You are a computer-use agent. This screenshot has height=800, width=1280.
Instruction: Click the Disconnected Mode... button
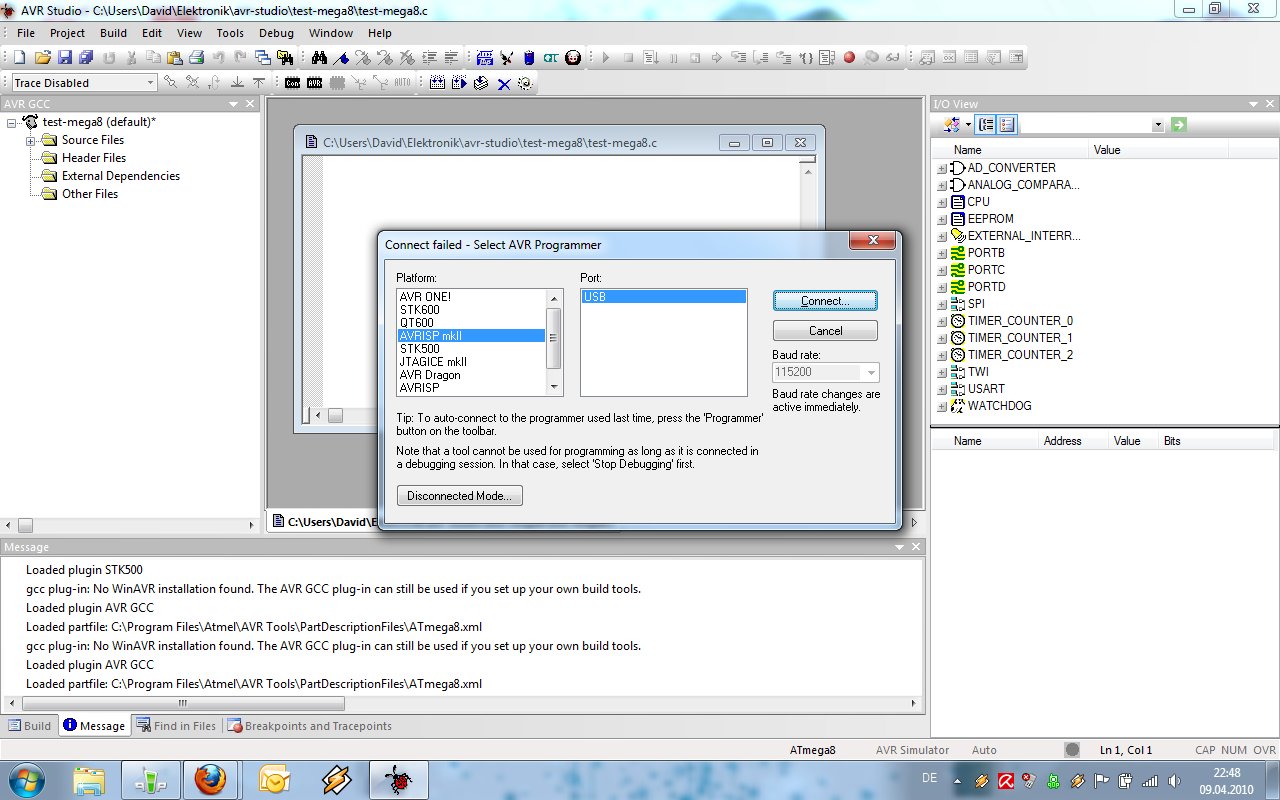coord(459,496)
